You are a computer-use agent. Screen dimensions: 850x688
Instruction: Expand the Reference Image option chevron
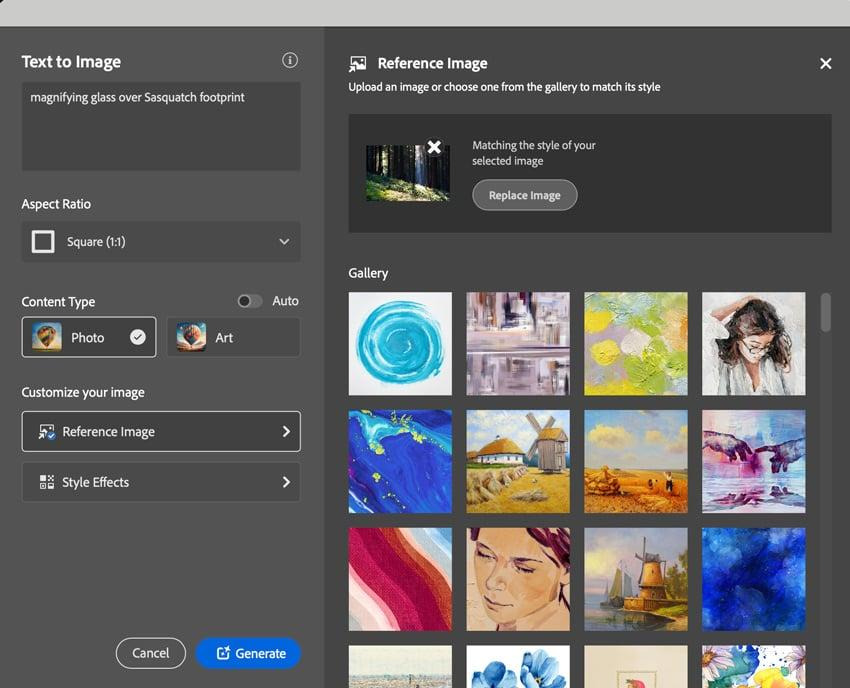tap(286, 432)
